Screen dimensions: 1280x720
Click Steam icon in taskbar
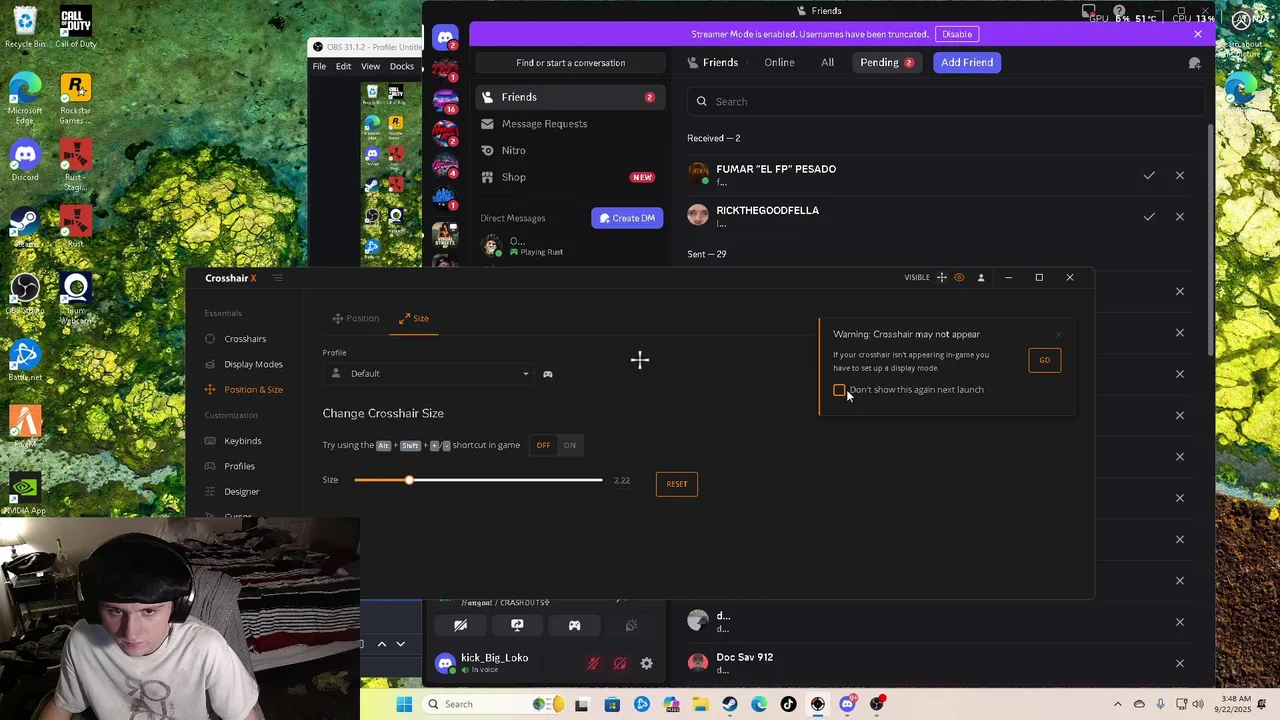click(x=730, y=705)
